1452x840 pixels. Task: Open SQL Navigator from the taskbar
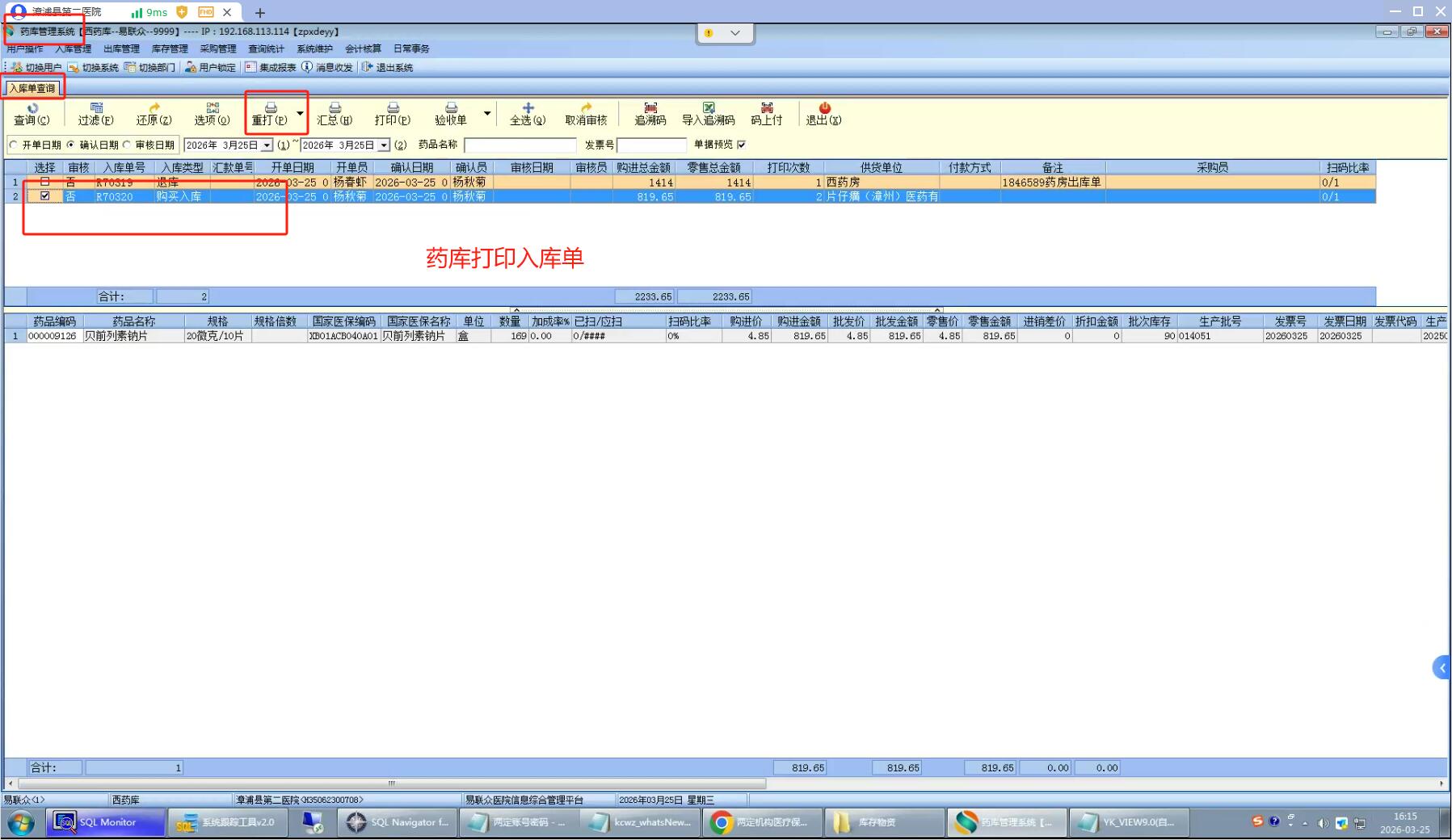pos(399,822)
